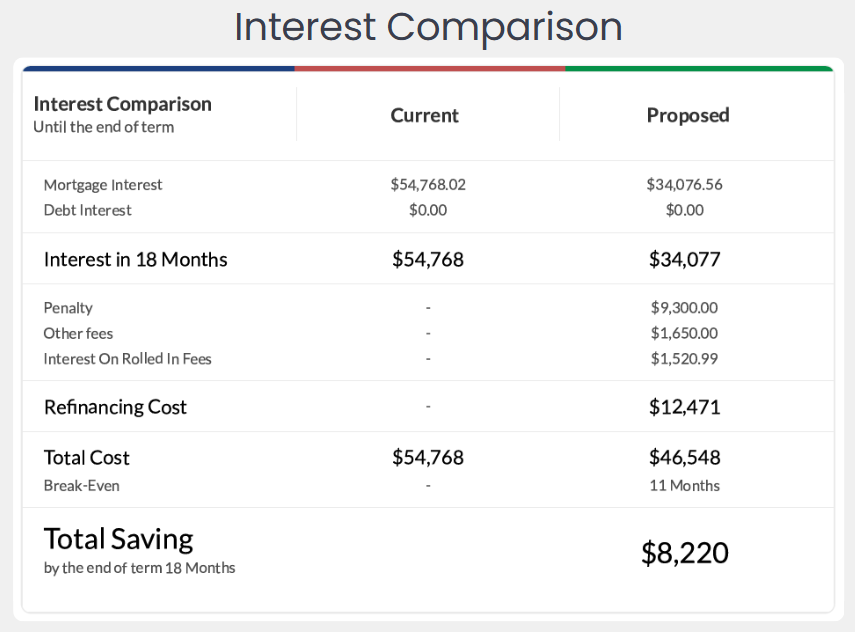Click the proposed Total Cost $46,548
Image resolution: width=855 pixels, height=632 pixels.
coord(685,458)
